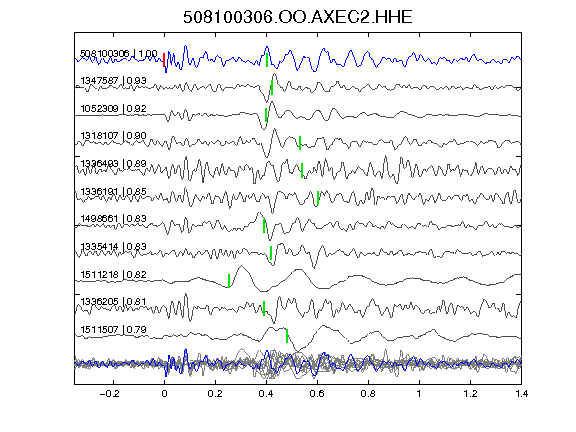The height and width of the screenshot is (432, 576).
Task: Click the green marker on trace 1347587
Action: tap(272, 88)
